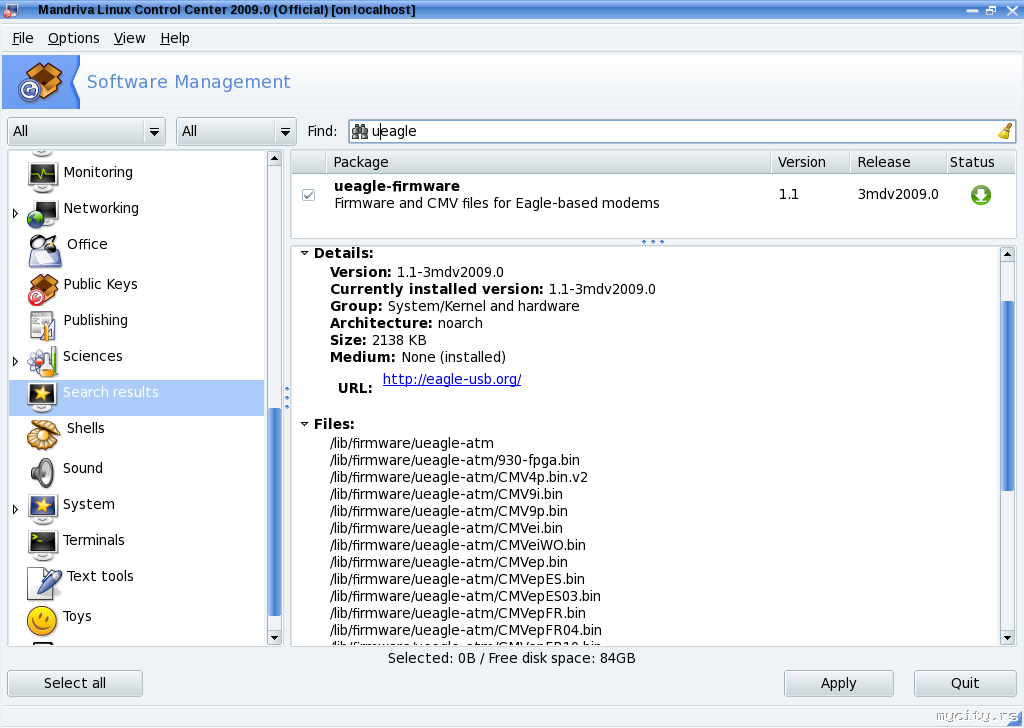
Task: Collapse the Files section
Action: 304,424
